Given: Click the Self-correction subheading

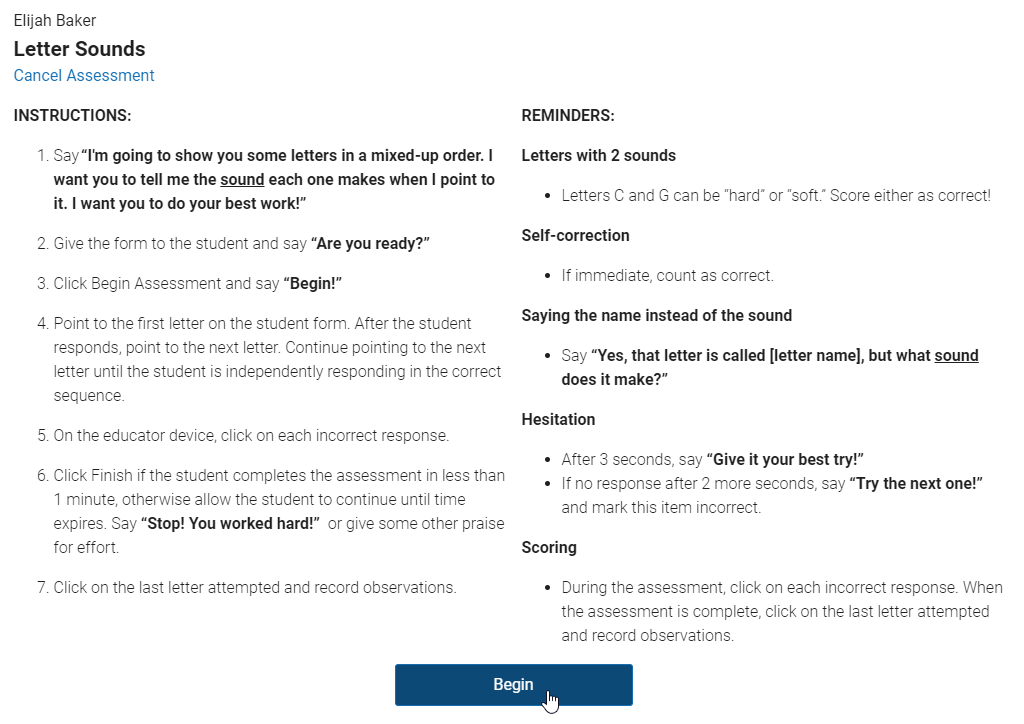Looking at the screenshot, I should [x=575, y=236].
